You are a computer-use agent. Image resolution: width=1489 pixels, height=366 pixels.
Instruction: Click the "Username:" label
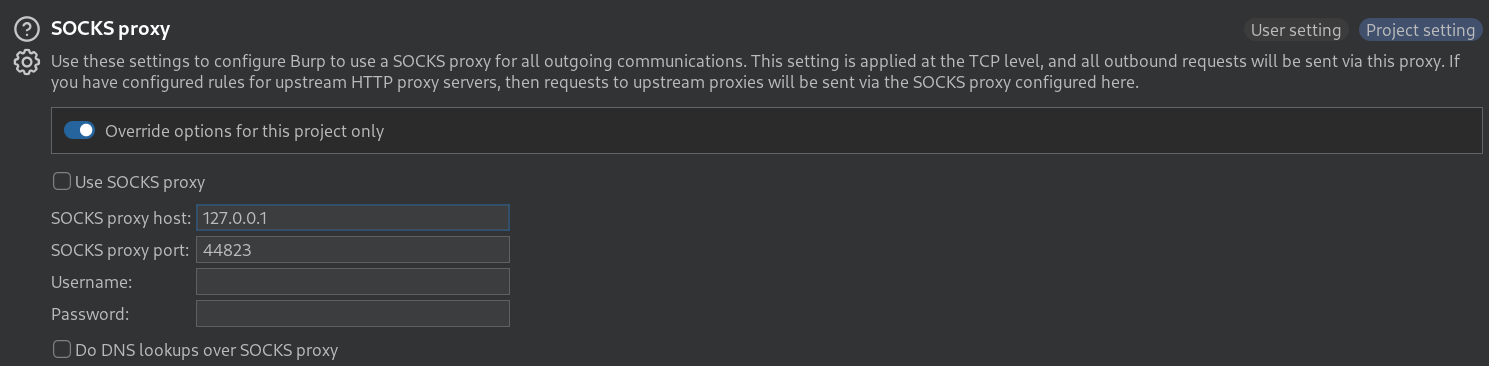coord(91,282)
